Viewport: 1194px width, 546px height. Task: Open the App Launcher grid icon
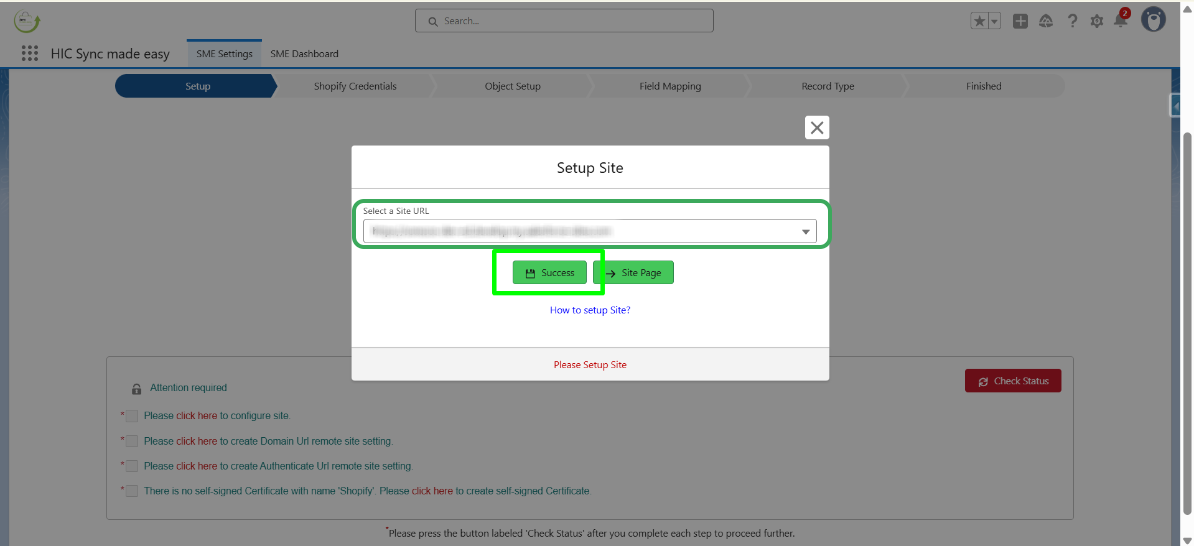pyautogui.click(x=30, y=54)
